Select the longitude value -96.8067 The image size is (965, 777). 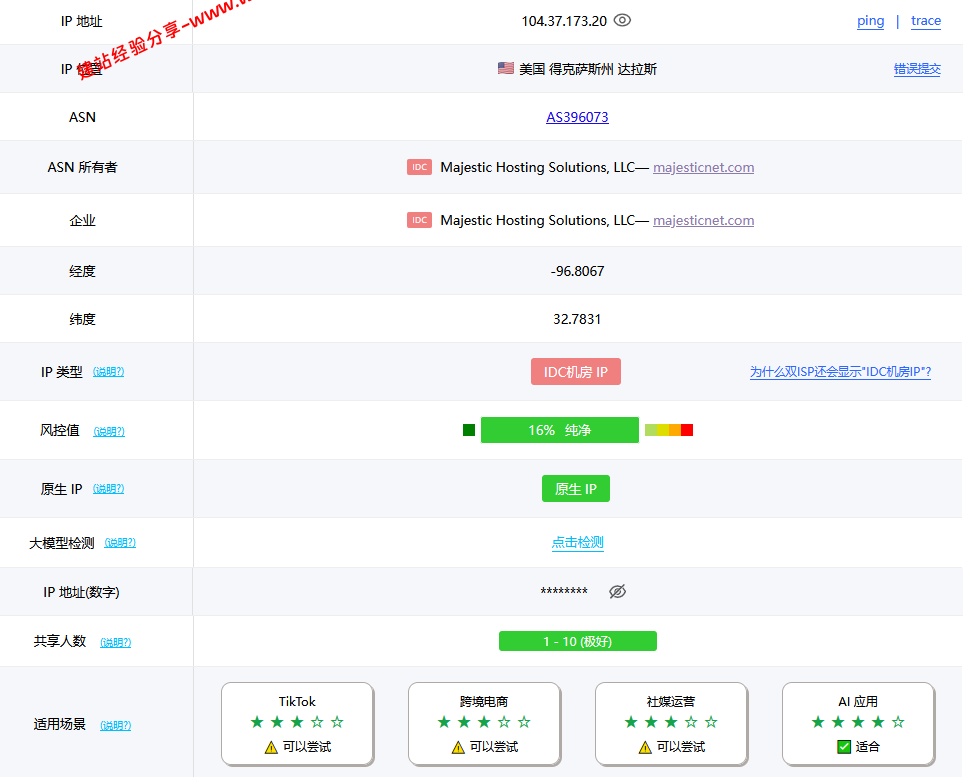pyautogui.click(x=577, y=271)
